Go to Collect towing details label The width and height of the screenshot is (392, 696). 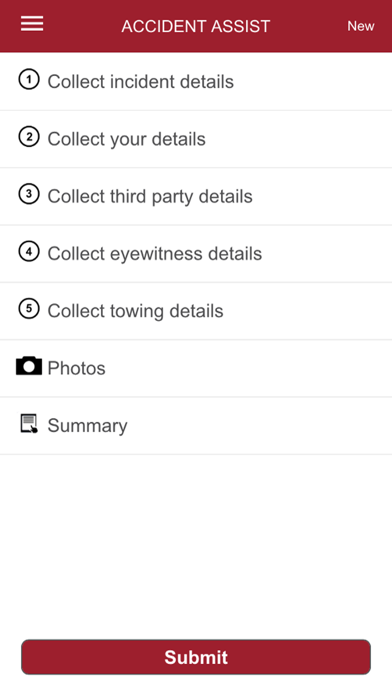[x=135, y=311]
